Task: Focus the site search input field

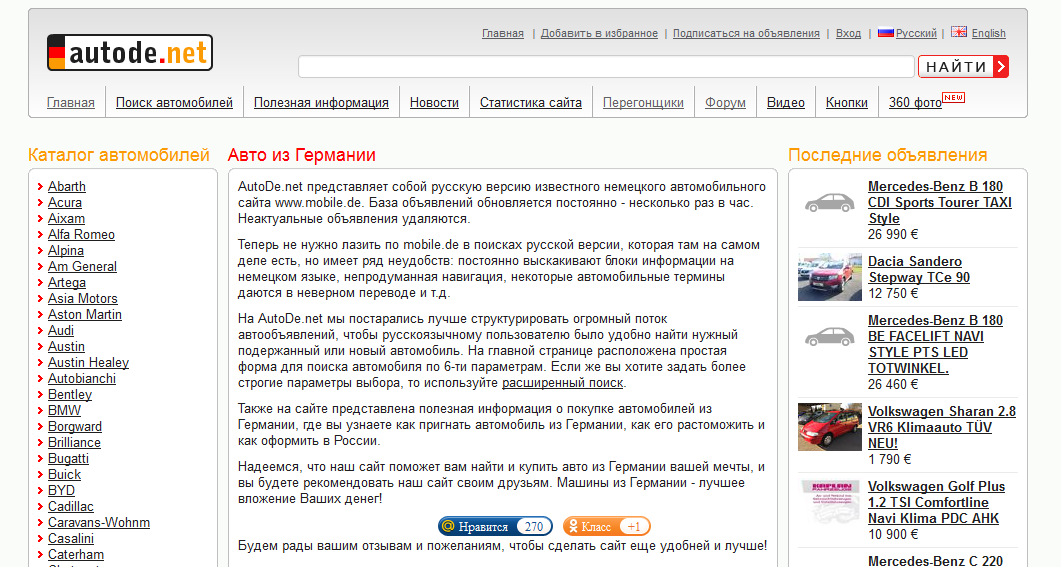Action: point(606,66)
